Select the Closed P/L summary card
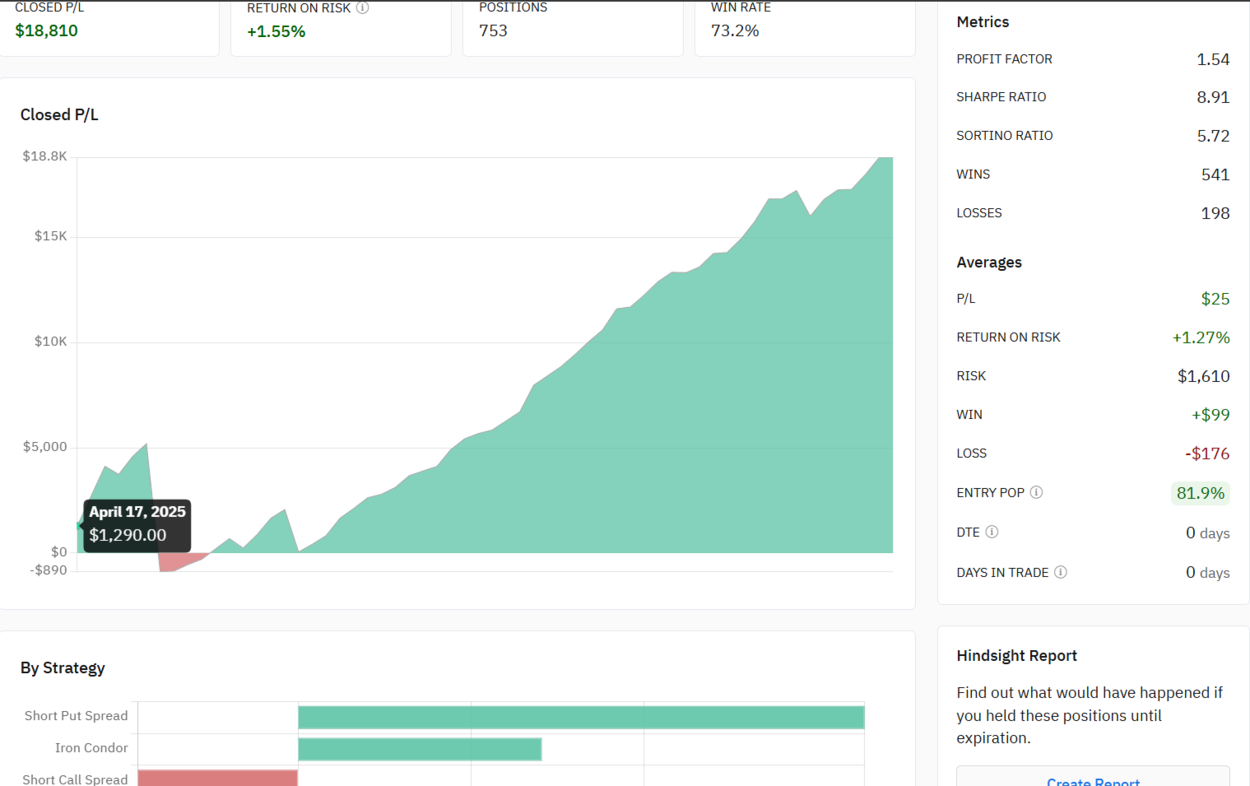Viewport: 1250px width, 786px height. click(x=110, y=25)
